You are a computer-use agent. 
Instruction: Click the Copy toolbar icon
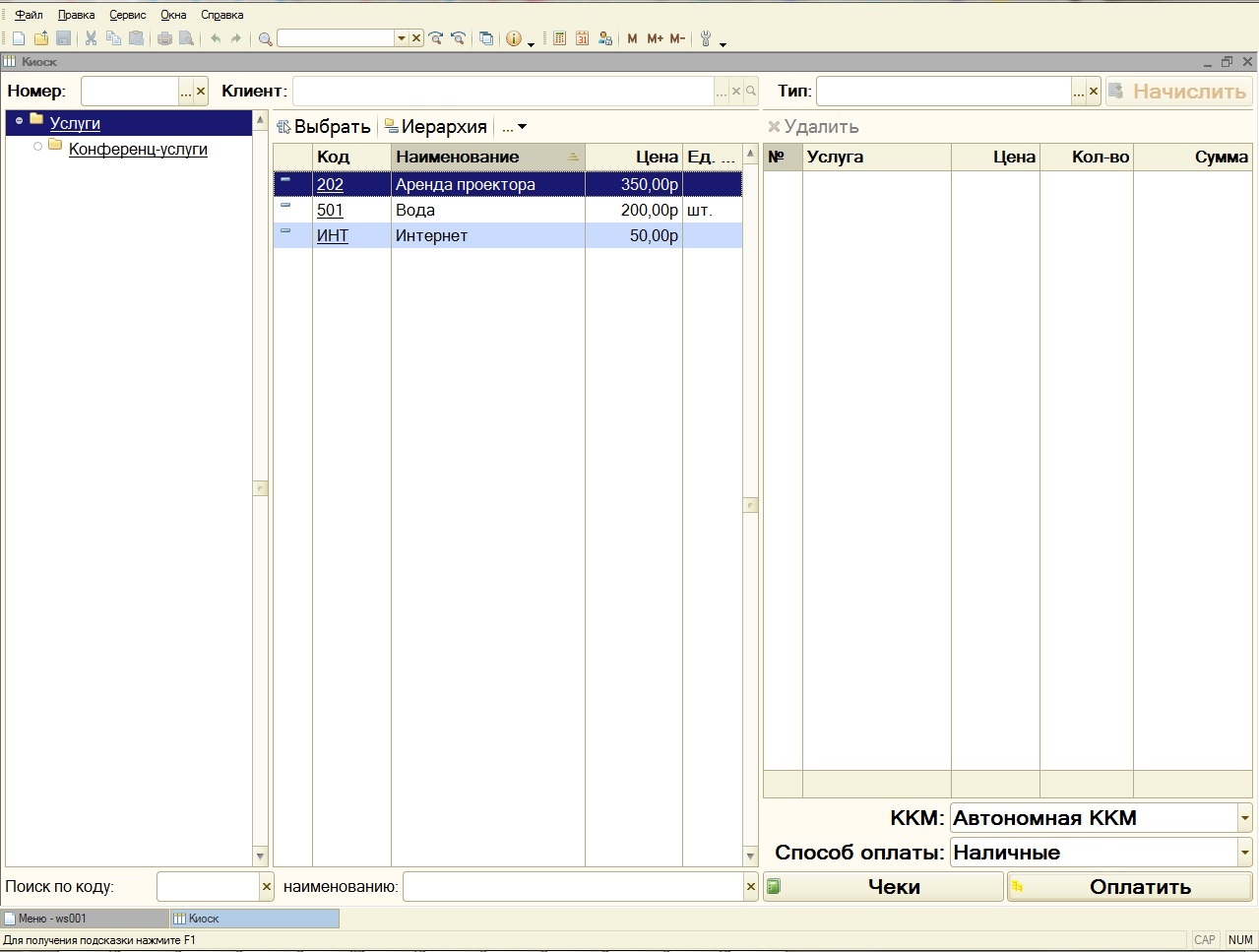[113, 38]
